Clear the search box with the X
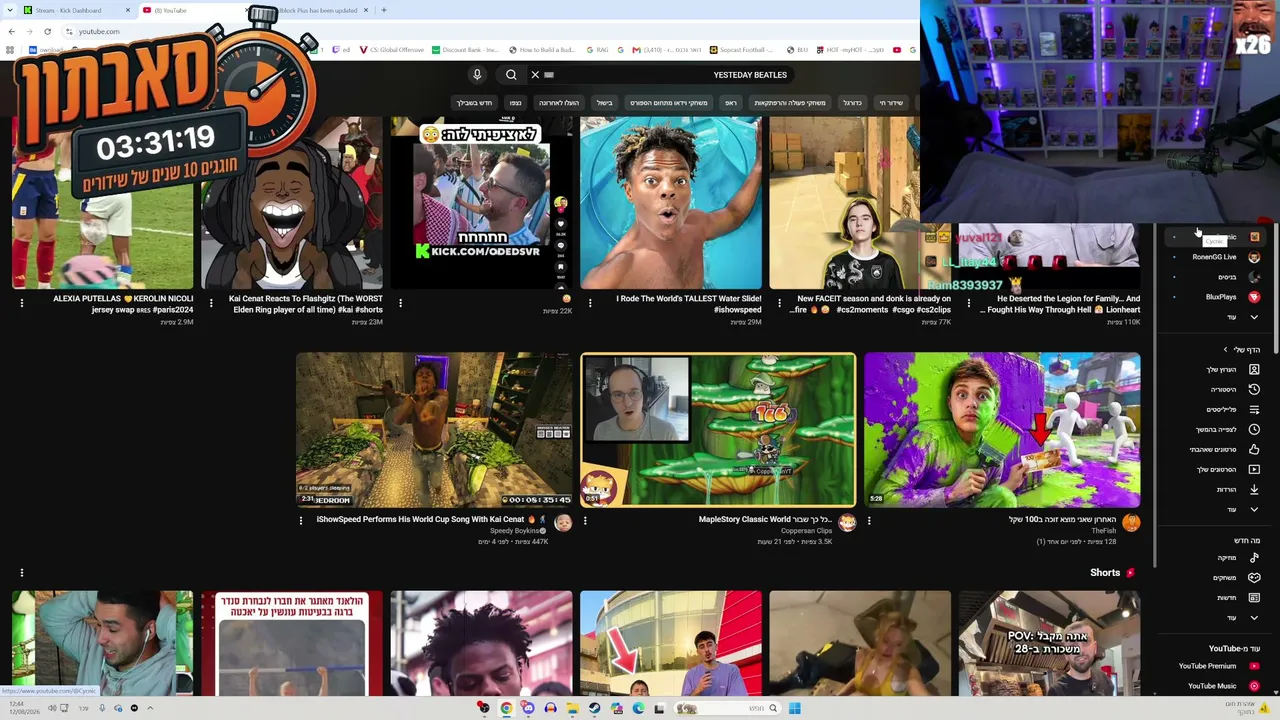1280x720 pixels. (535, 75)
